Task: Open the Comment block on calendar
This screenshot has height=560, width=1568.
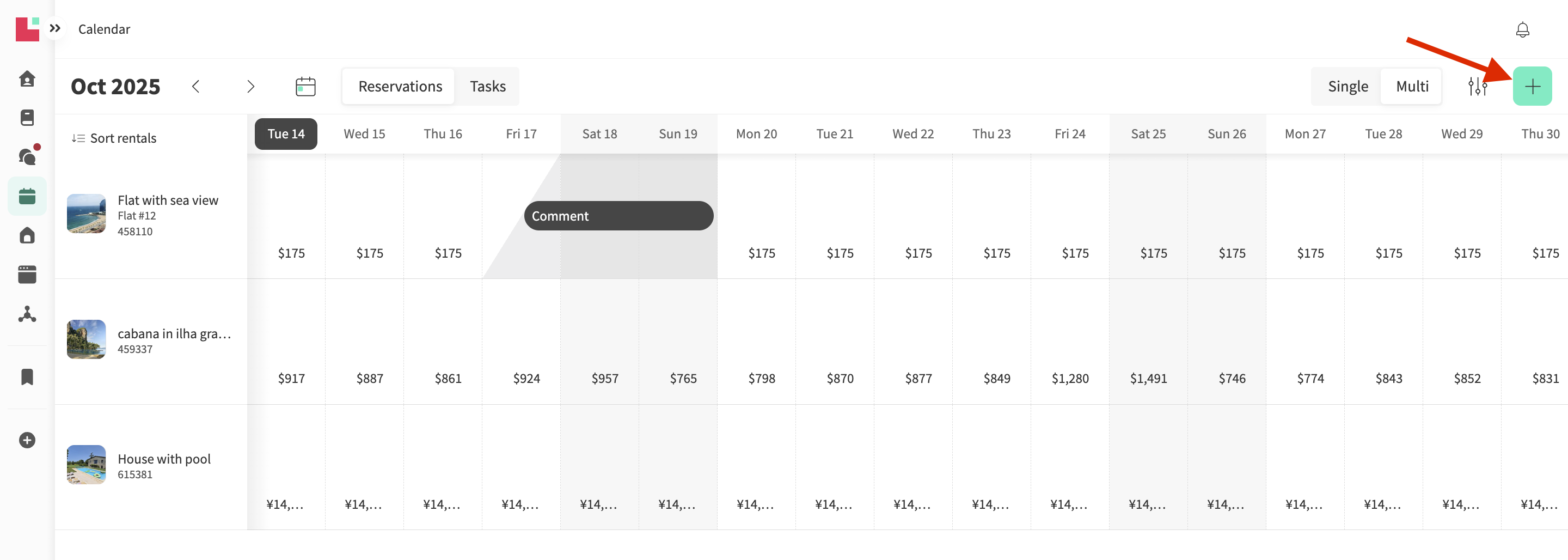Action: pyautogui.click(x=618, y=216)
